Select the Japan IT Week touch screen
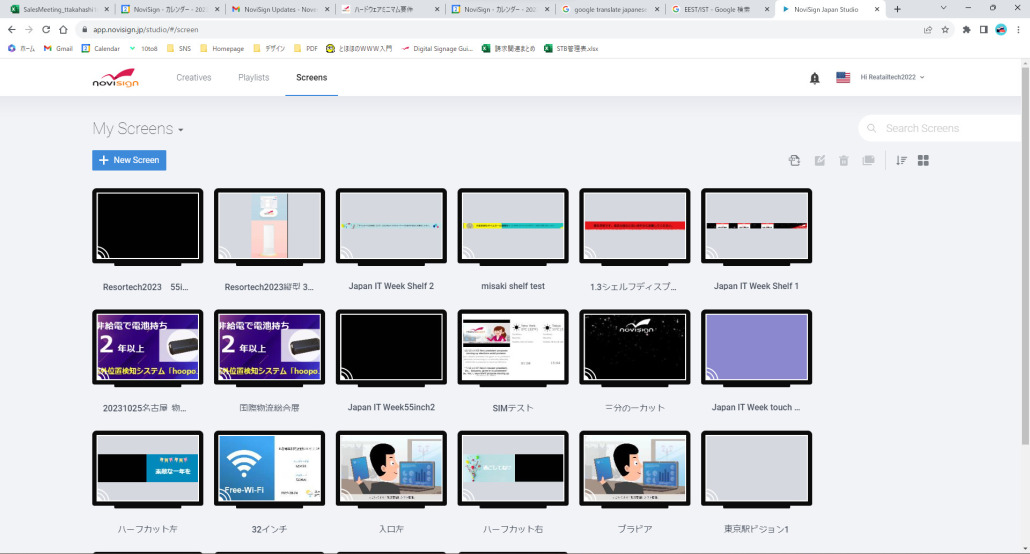Image resolution: width=1030 pixels, height=554 pixels. point(757,348)
